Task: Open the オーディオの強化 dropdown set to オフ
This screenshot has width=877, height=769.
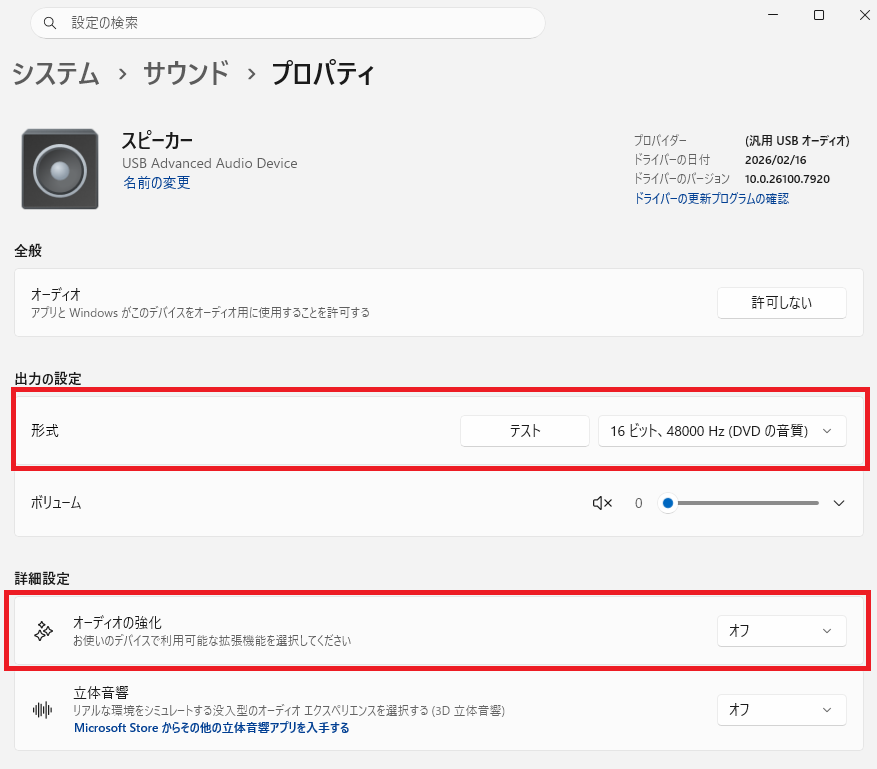Action: pyautogui.click(x=781, y=631)
